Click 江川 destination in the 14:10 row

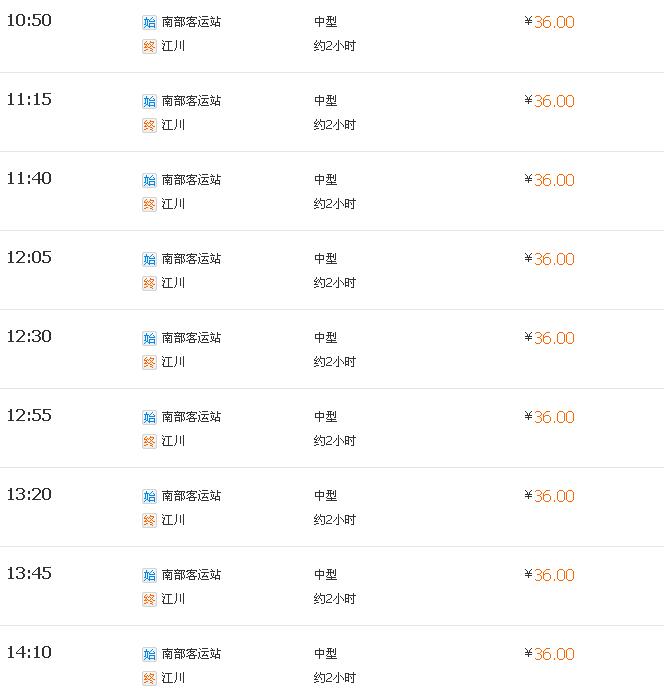[173, 678]
